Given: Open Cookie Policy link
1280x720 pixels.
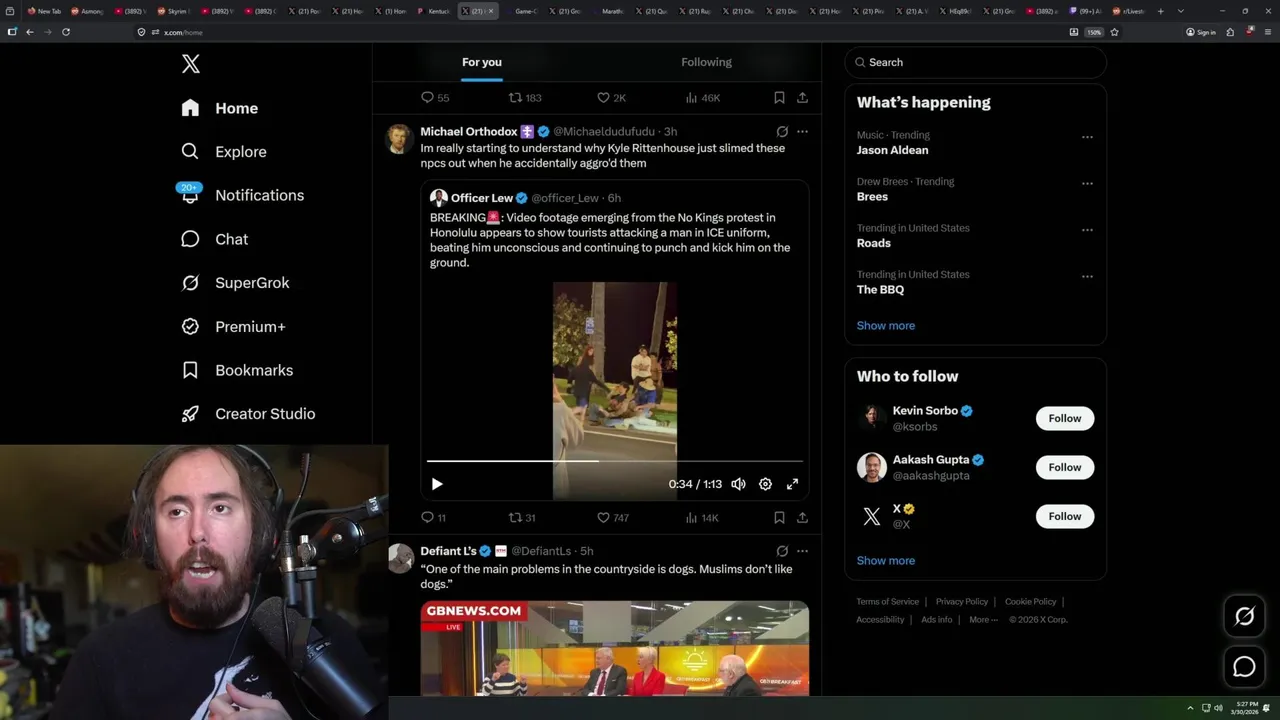Looking at the screenshot, I should [x=1030, y=602].
